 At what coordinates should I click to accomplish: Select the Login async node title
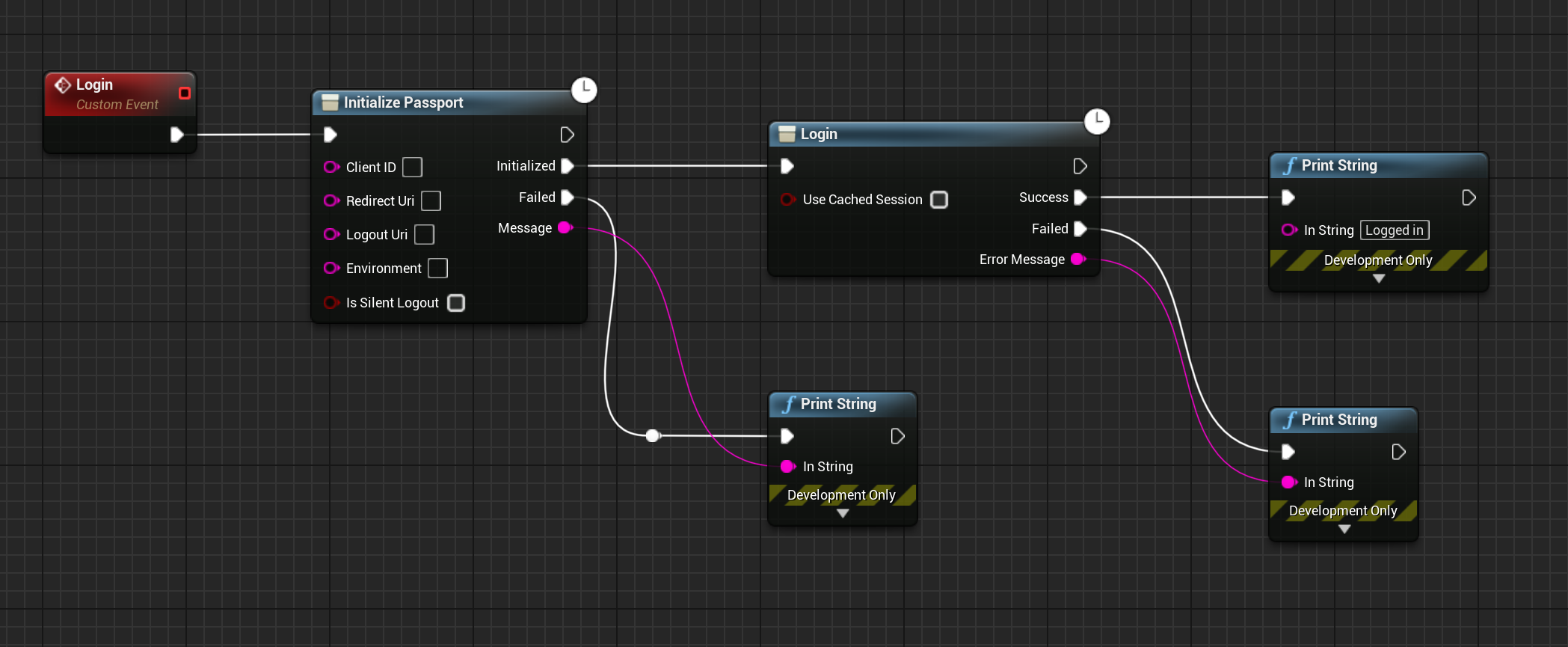pos(819,134)
